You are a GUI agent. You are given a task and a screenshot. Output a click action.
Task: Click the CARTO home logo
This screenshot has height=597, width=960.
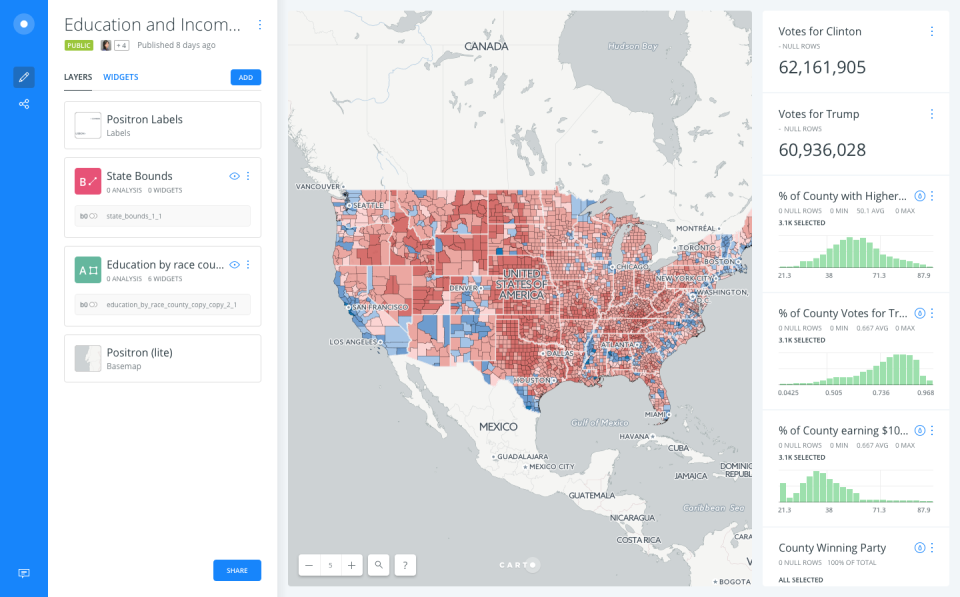[24, 24]
